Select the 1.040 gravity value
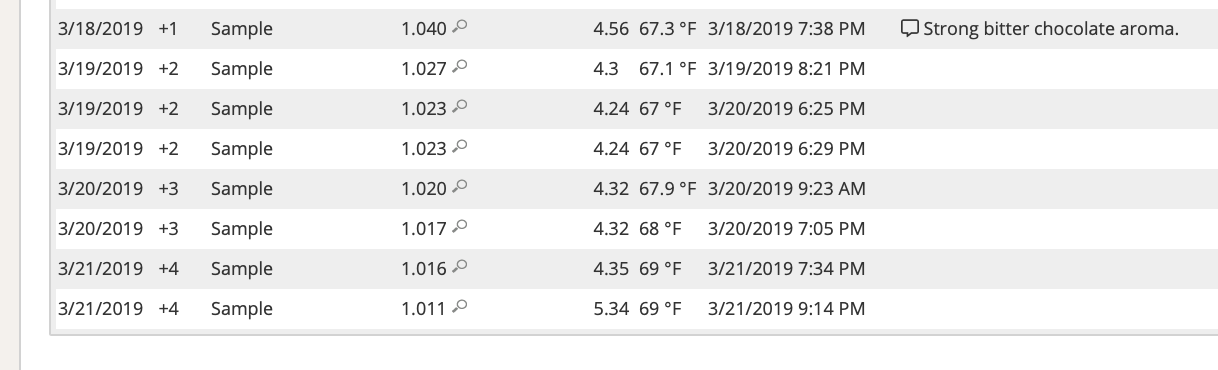Screen dimensions: 1218x370 point(424,29)
